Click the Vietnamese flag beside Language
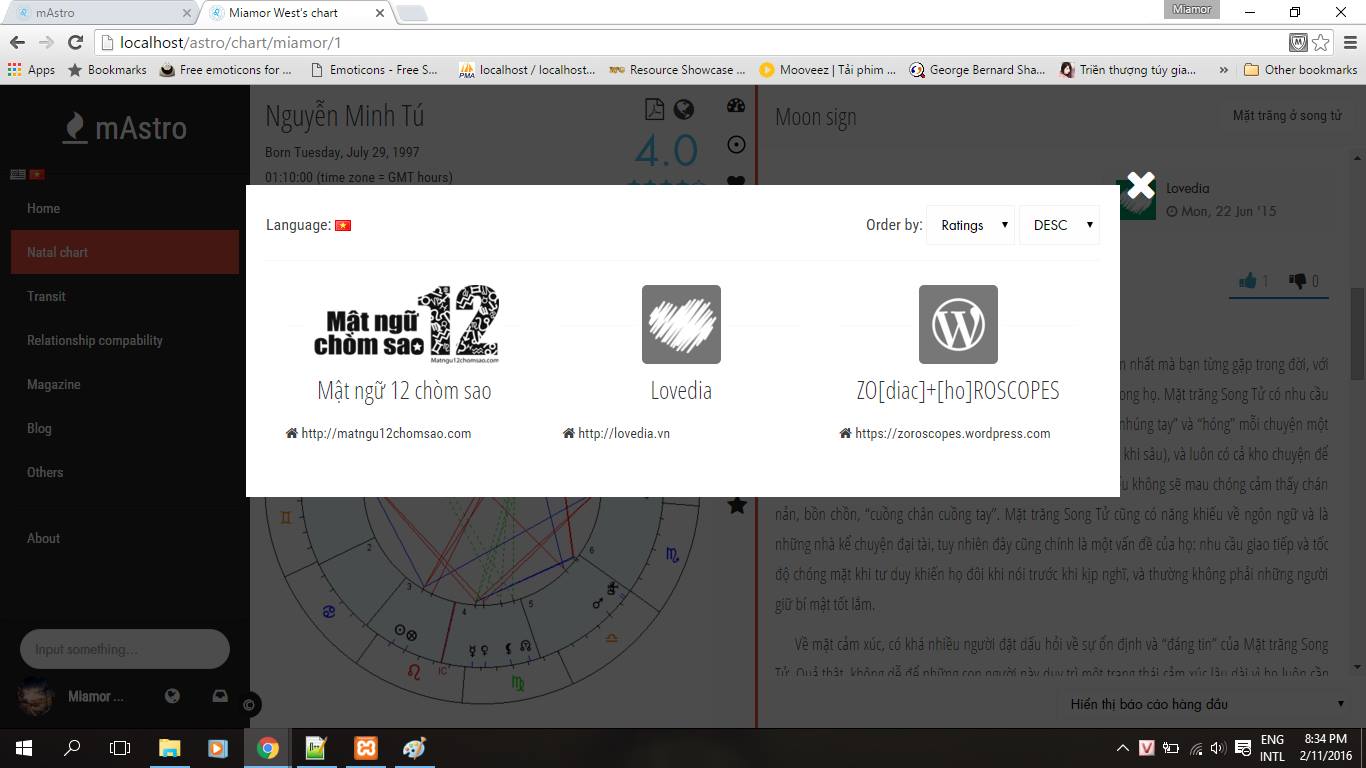The width and height of the screenshot is (1366, 768). (343, 226)
